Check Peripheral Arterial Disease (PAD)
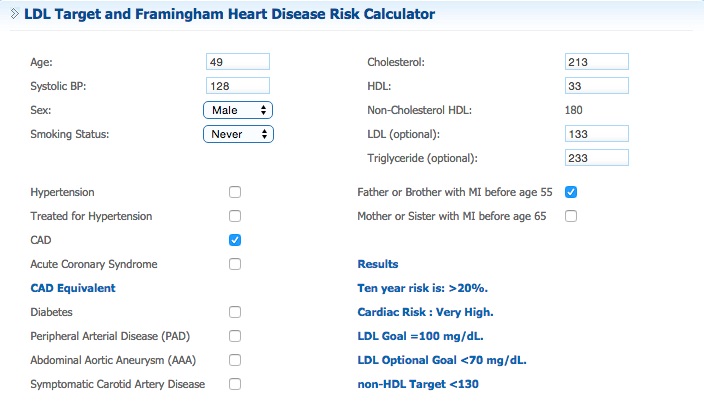 [x=235, y=336]
